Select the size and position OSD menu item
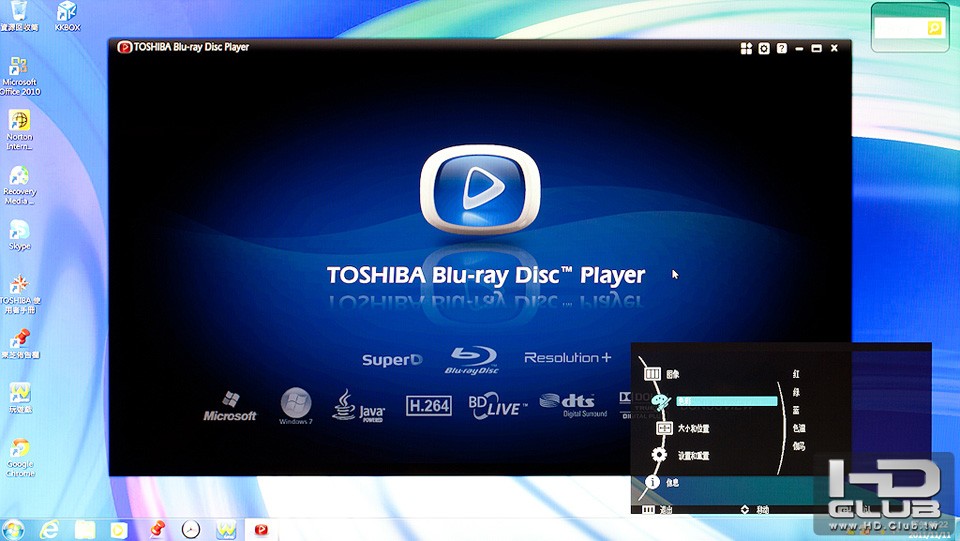The width and height of the screenshot is (960, 541). point(683,428)
